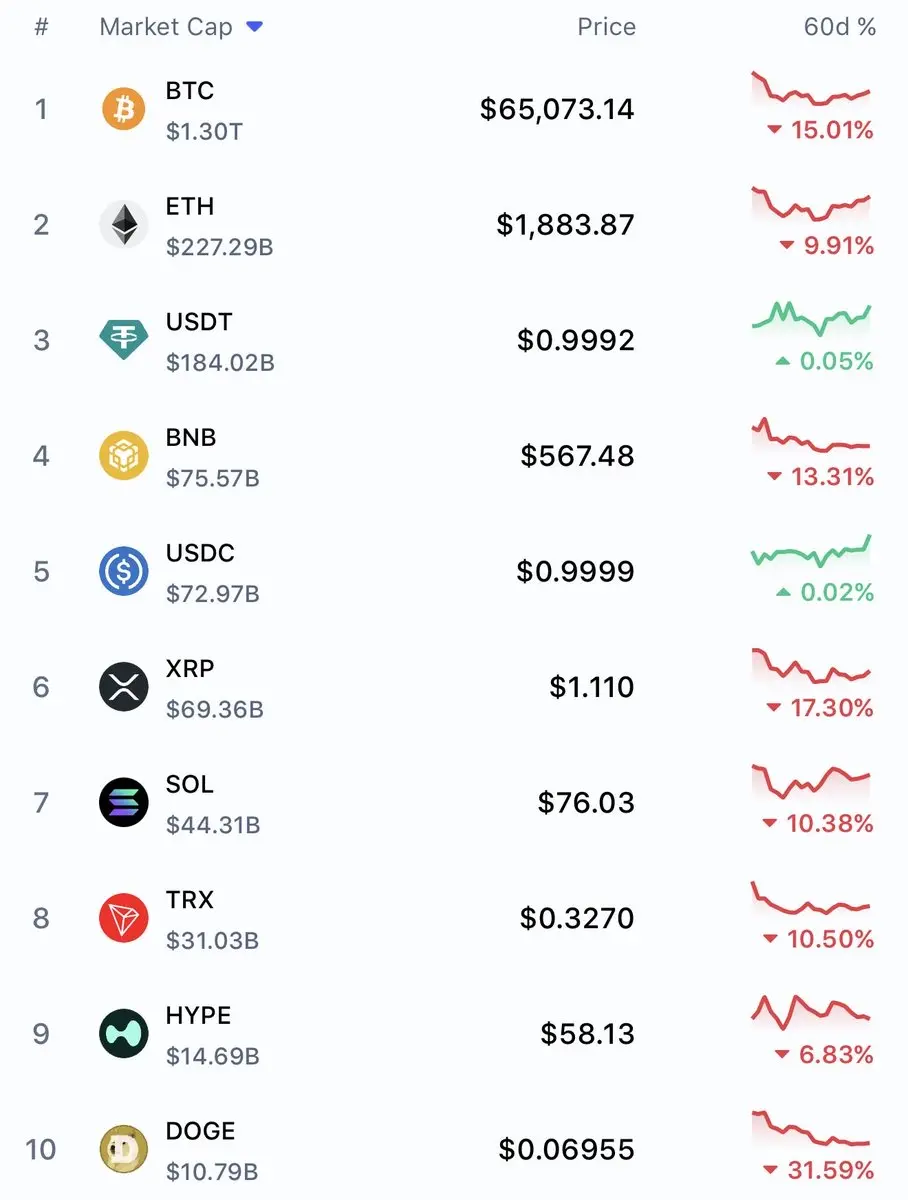Sort list by Price column header
Viewport: 908px width, 1200px height.
pos(607,27)
